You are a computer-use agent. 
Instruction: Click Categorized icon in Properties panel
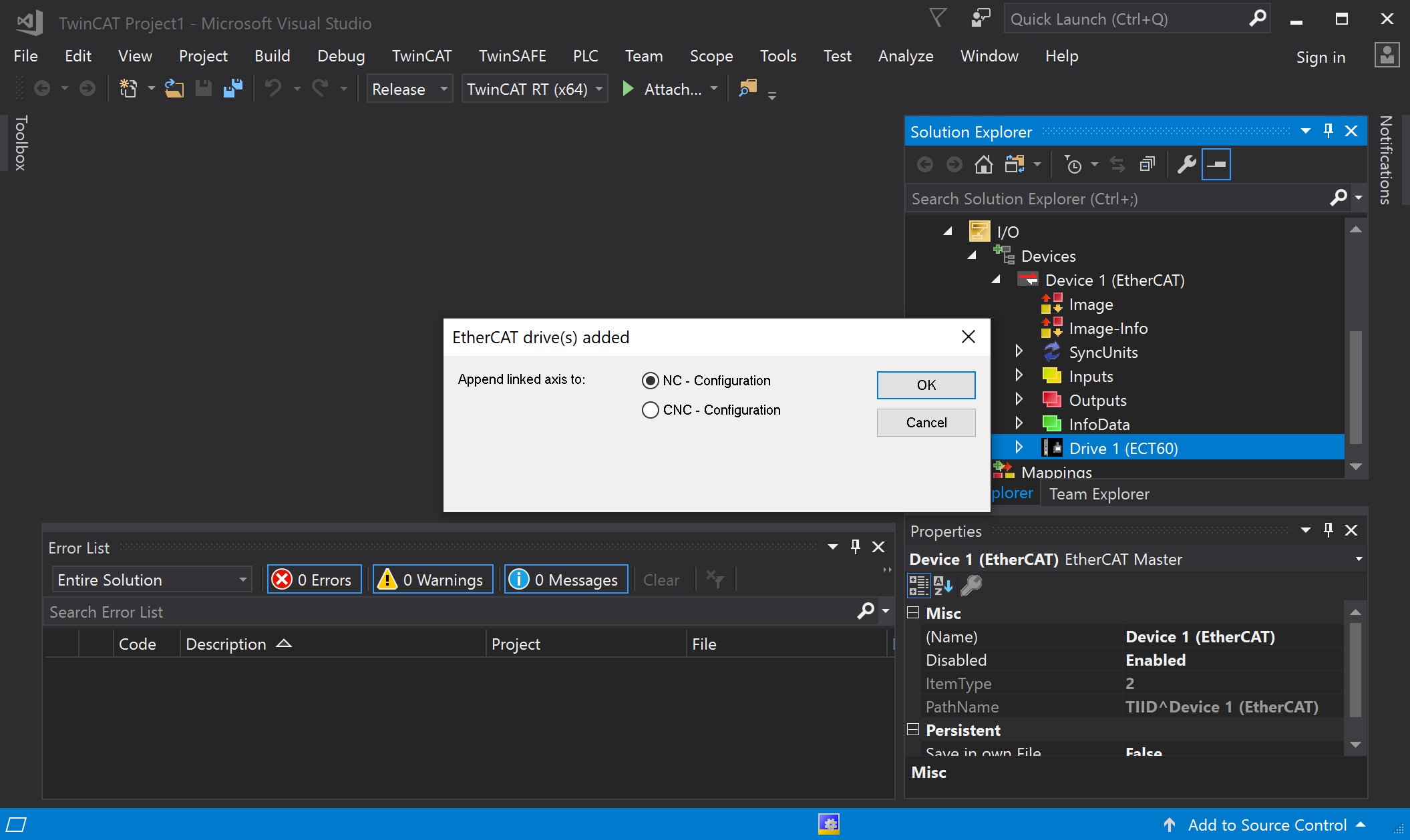[918, 586]
